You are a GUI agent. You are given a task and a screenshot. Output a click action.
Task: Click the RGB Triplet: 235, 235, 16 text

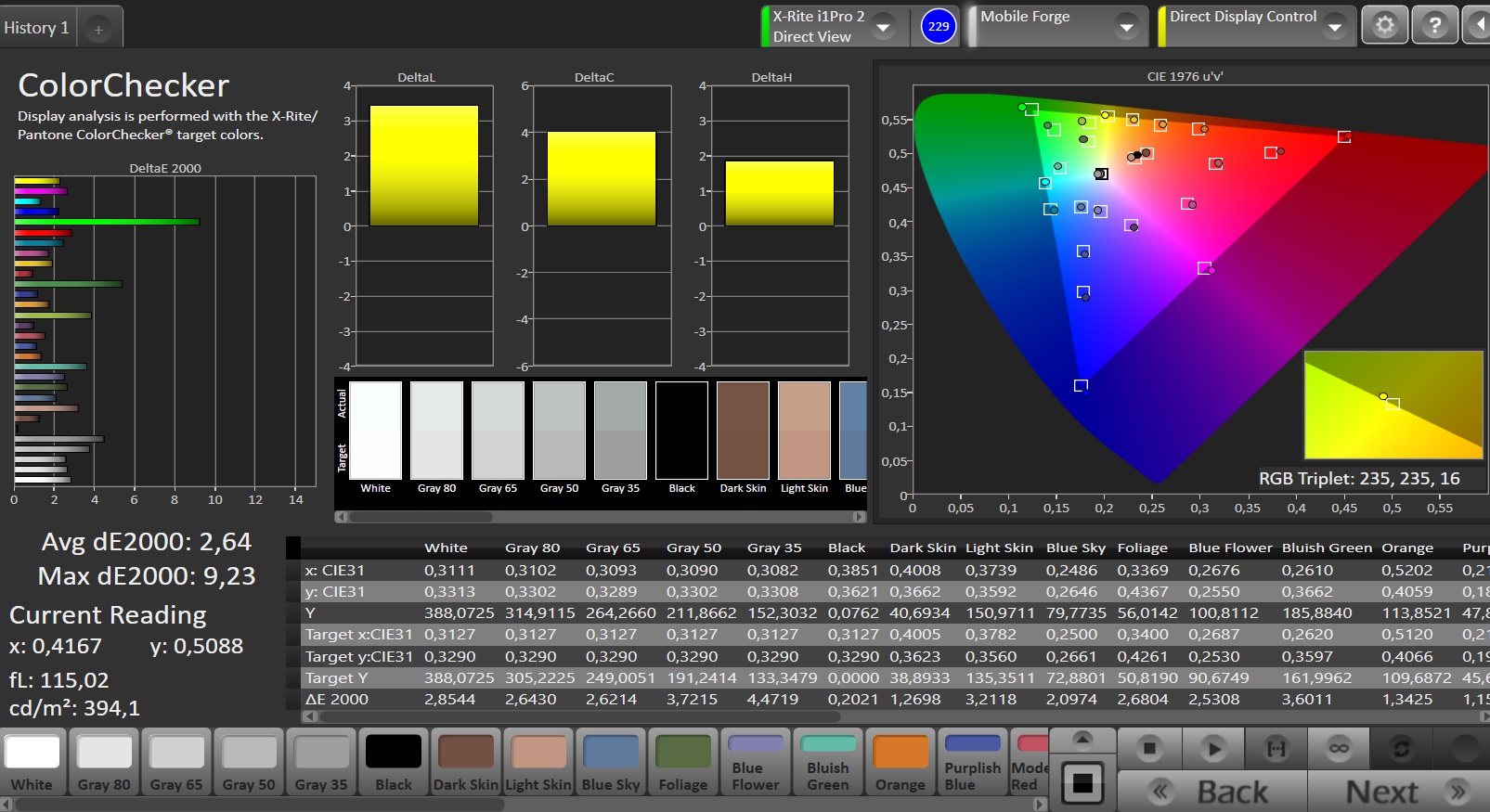1359,479
